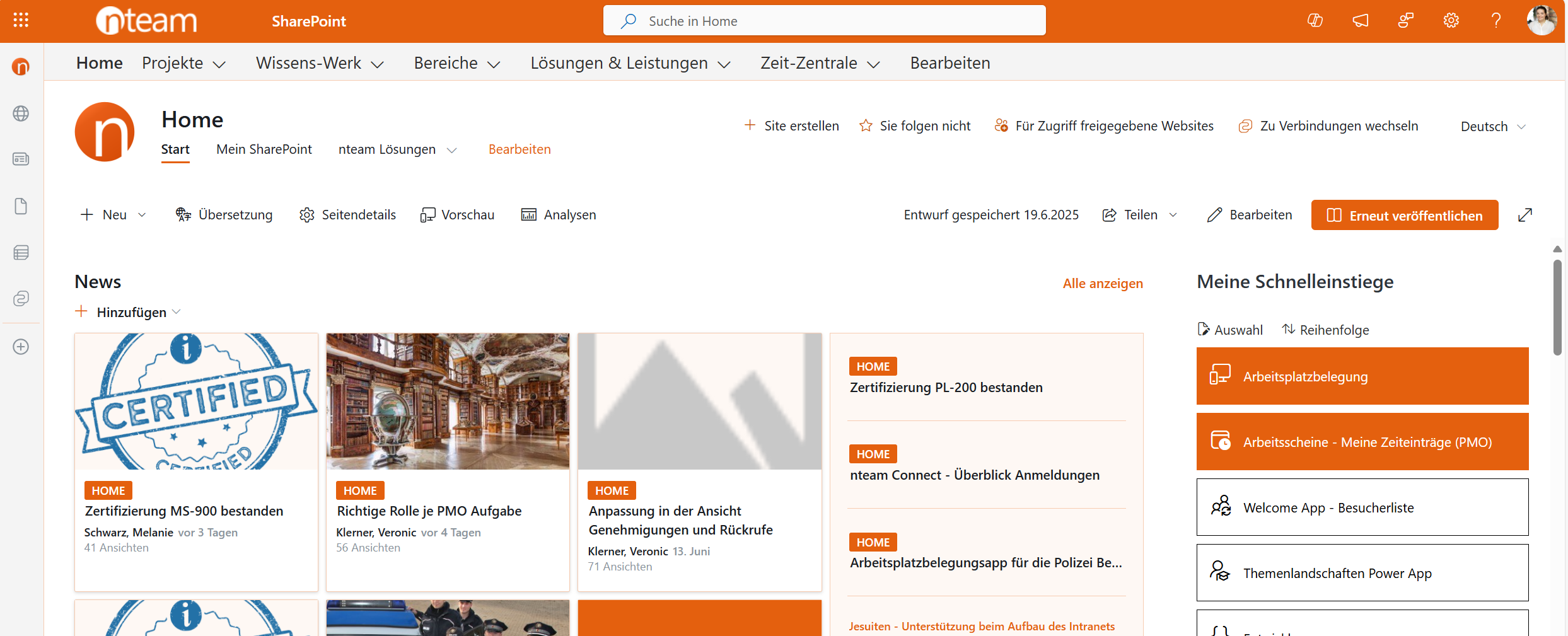
Task: Open the news icon in left rail
Action: (x=21, y=159)
